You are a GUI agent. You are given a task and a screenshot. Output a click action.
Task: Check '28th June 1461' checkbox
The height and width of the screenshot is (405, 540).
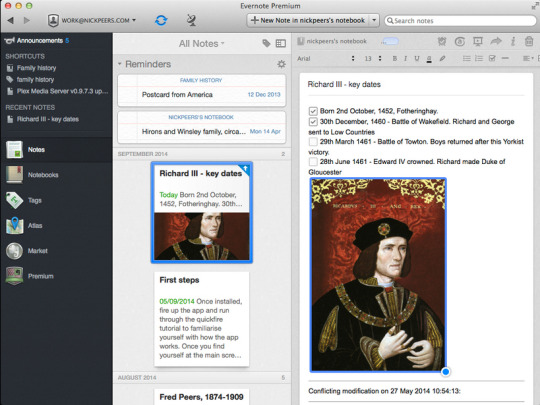point(313,162)
